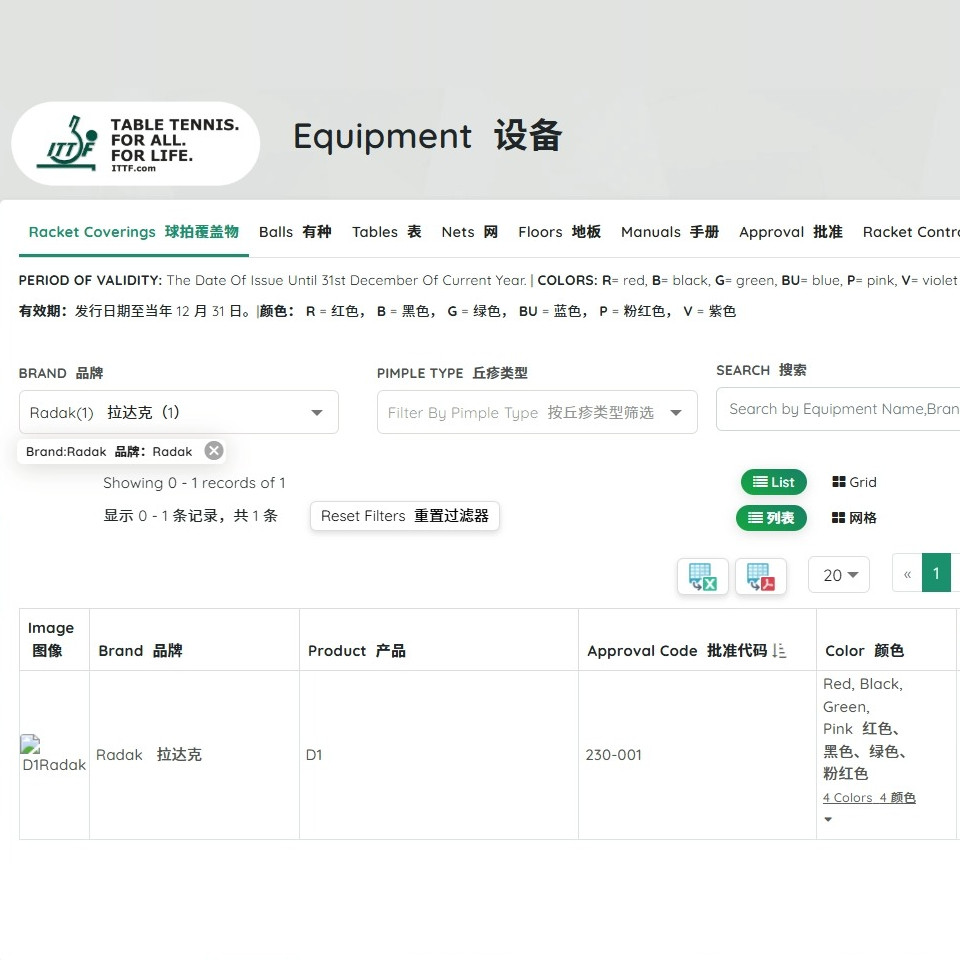
Task: Open the Racket Coverings tab
Action: (133, 232)
